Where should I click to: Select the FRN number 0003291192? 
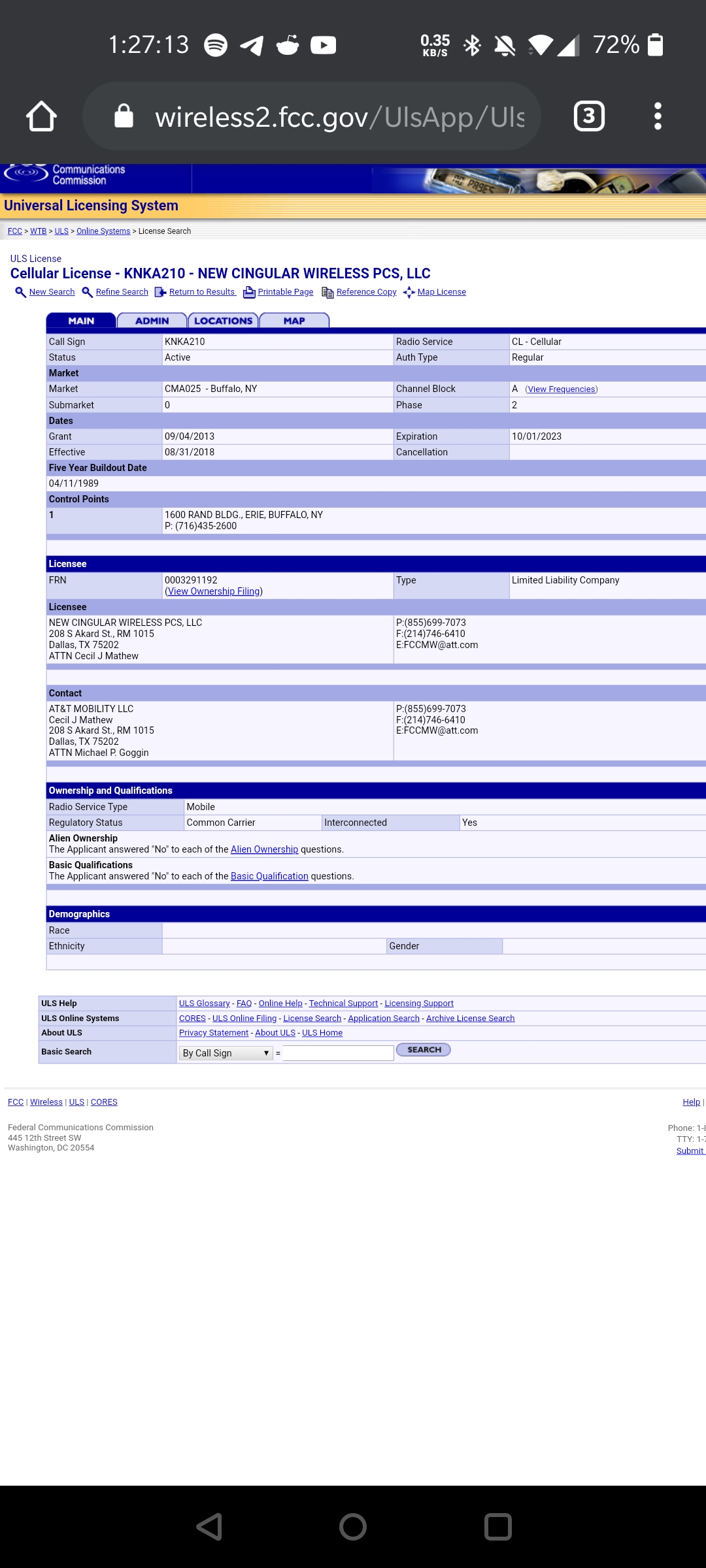tap(191, 580)
